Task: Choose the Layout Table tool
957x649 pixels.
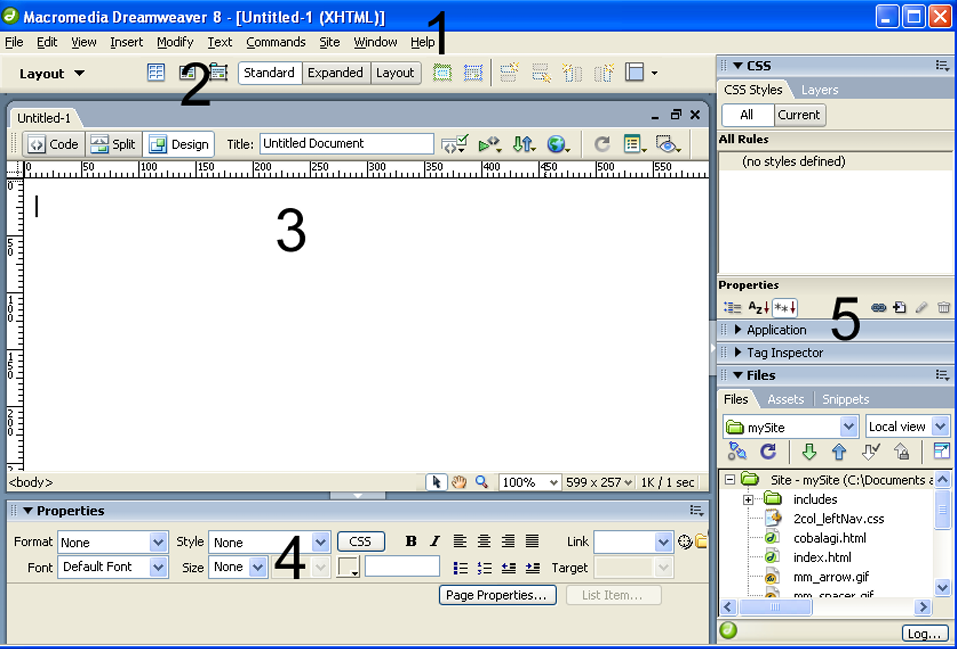Action: (442, 73)
